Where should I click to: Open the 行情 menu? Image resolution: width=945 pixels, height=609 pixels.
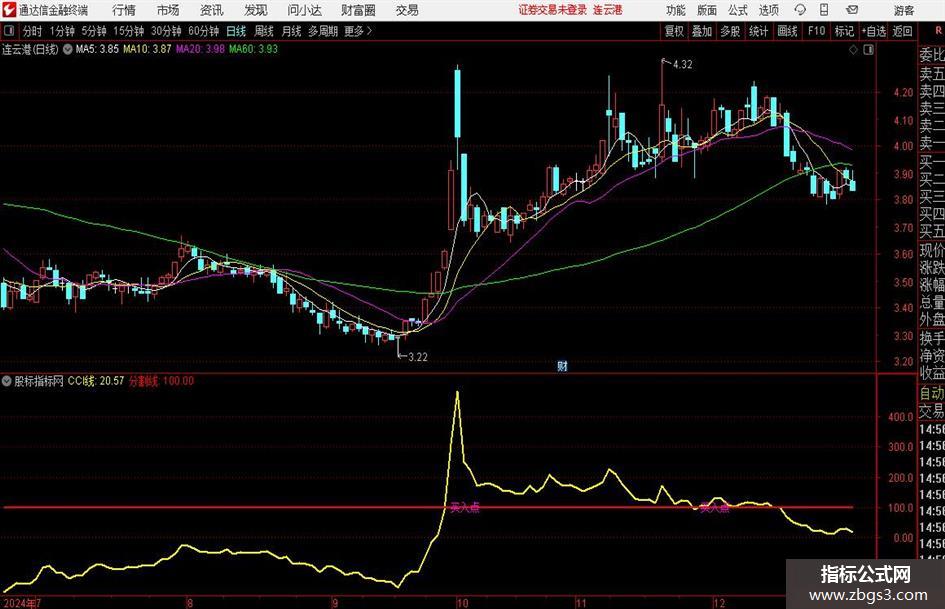[x=124, y=10]
